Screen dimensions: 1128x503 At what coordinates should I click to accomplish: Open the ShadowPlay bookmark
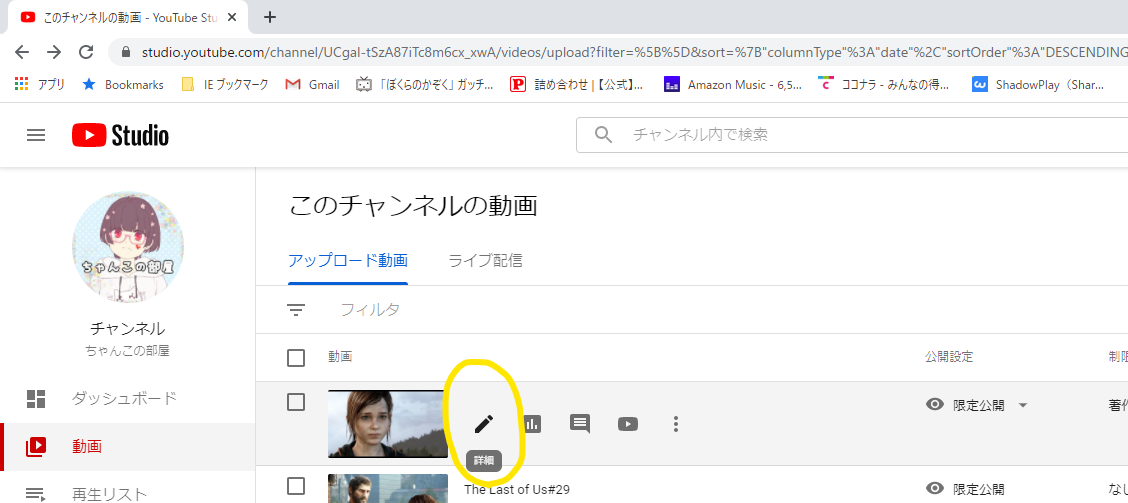click(1037, 84)
